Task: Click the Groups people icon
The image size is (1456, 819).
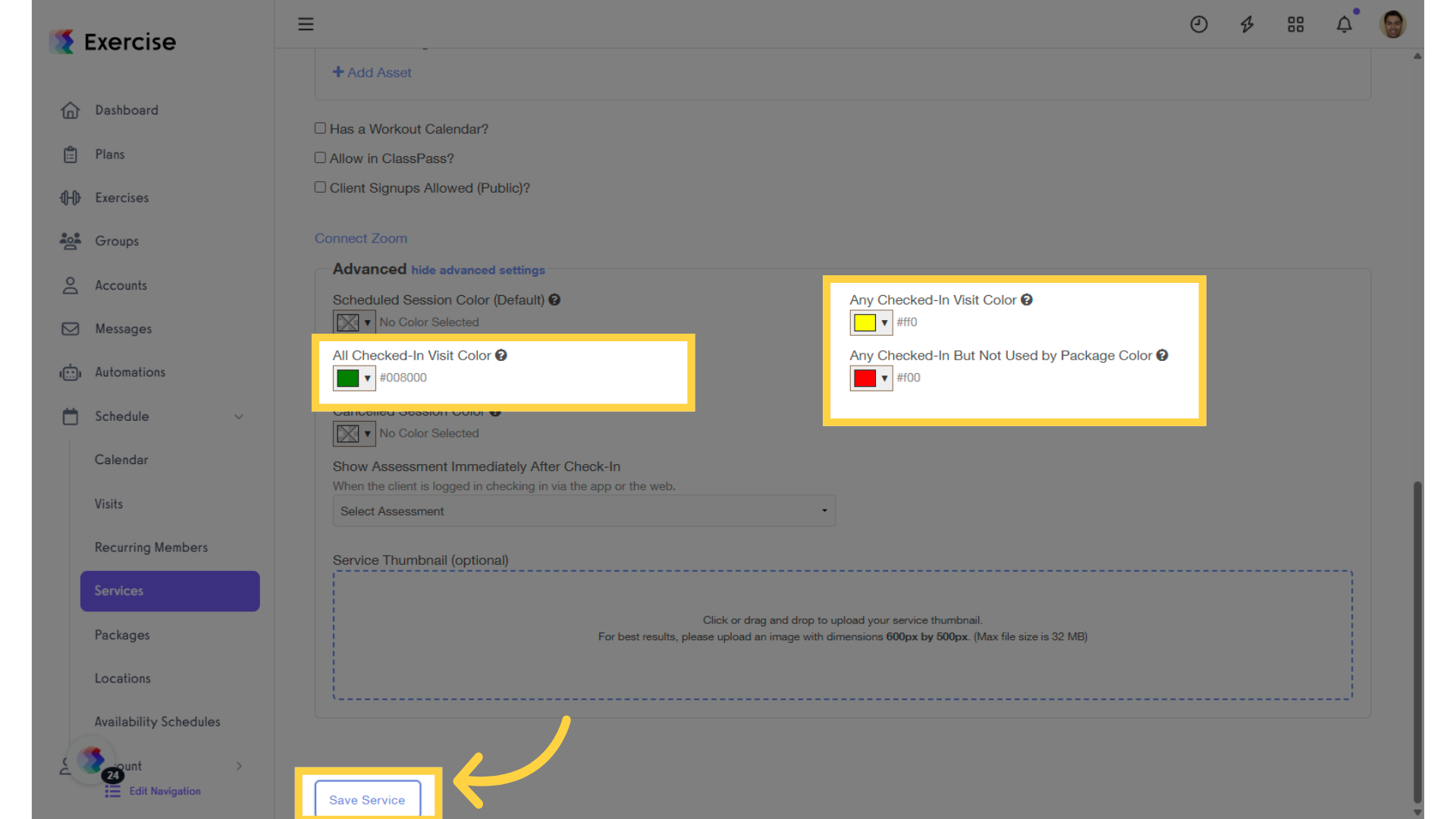Action: (71, 241)
